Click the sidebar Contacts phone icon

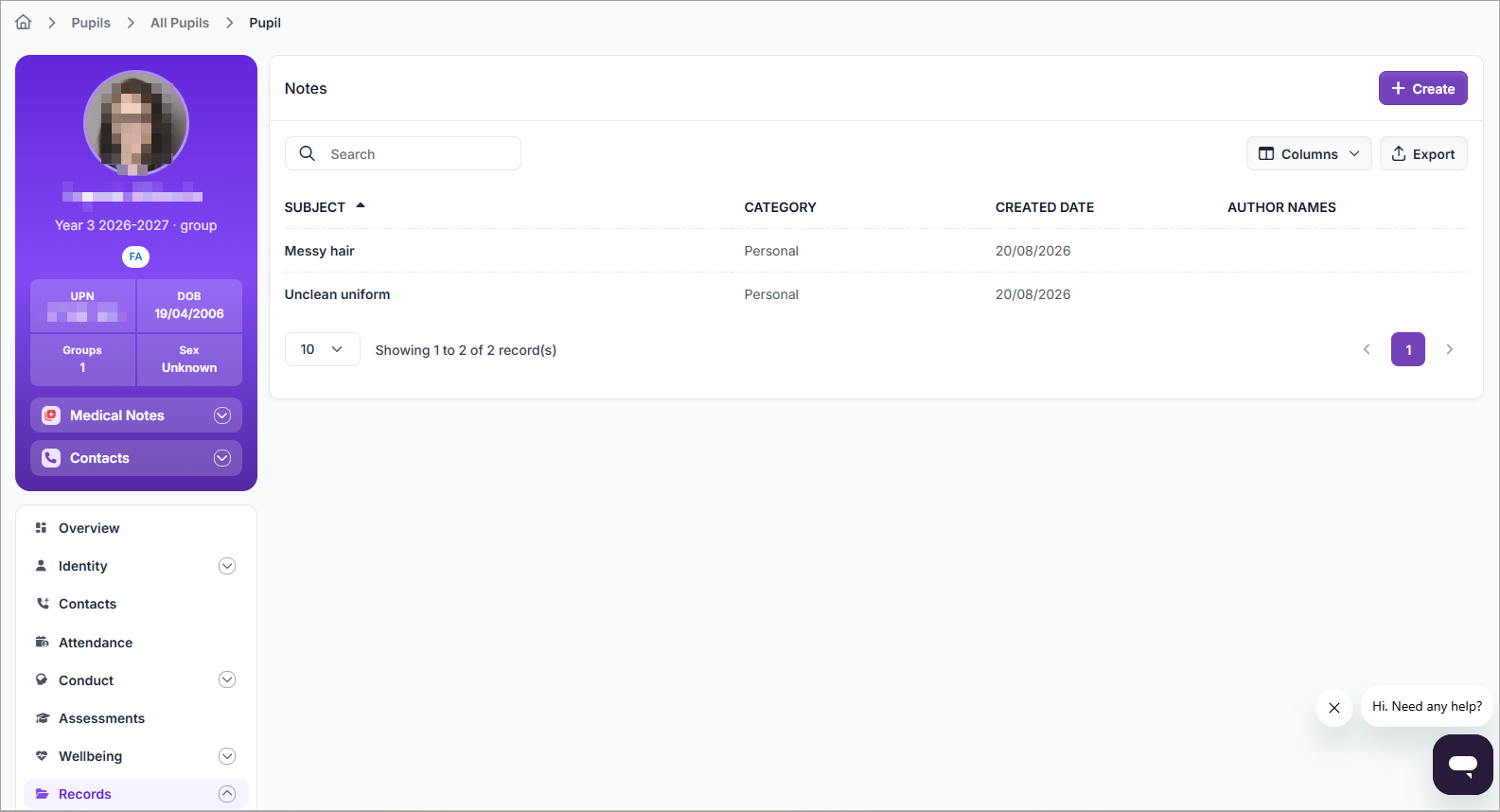(x=42, y=604)
